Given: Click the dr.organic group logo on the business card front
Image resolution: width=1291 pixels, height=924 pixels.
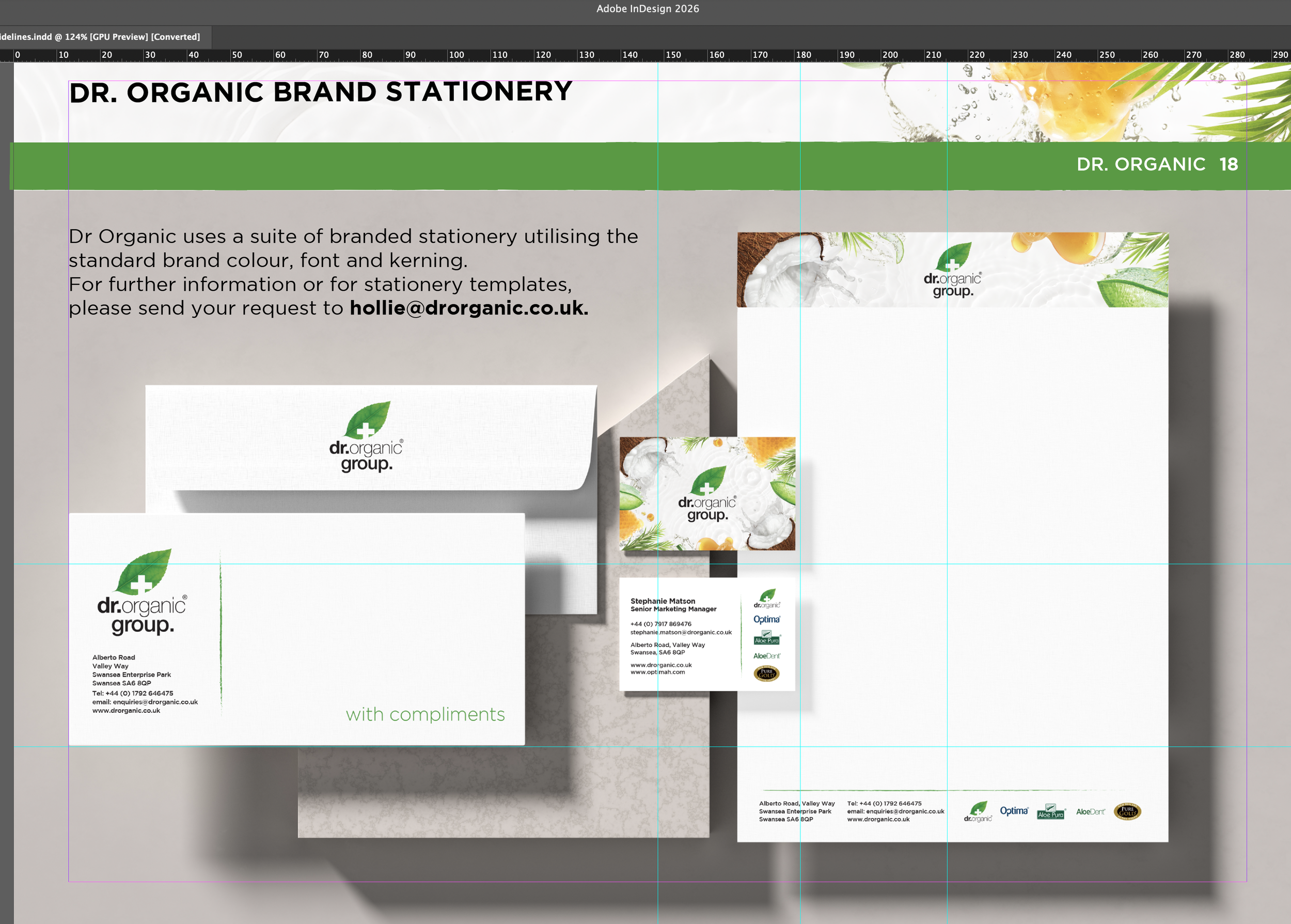Looking at the screenshot, I should [x=707, y=493].
